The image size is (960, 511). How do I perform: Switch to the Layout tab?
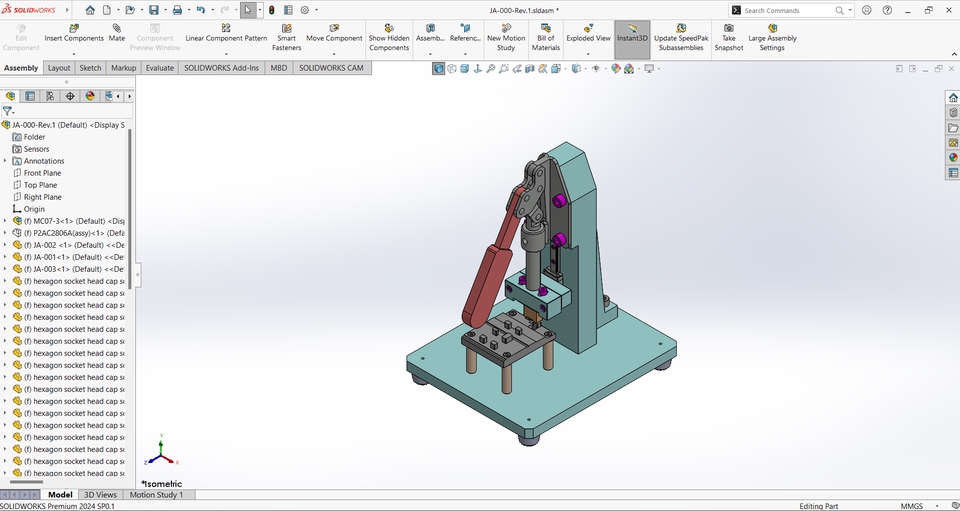coord(59,68)
